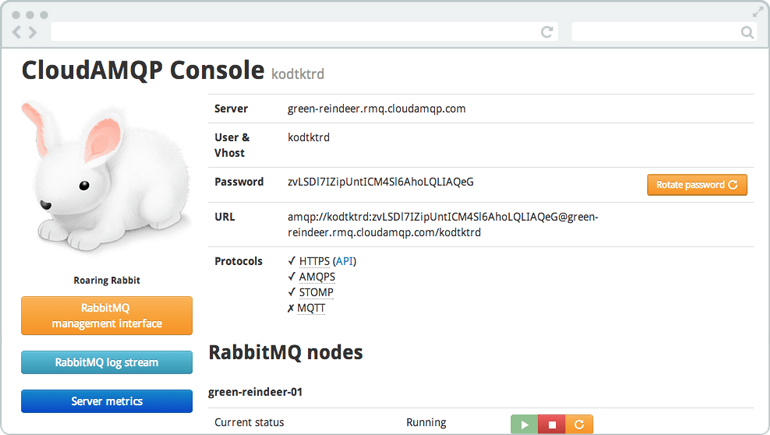
Task: Click the kodtktrd subtitle next to heading
Action: pos(298,74)
